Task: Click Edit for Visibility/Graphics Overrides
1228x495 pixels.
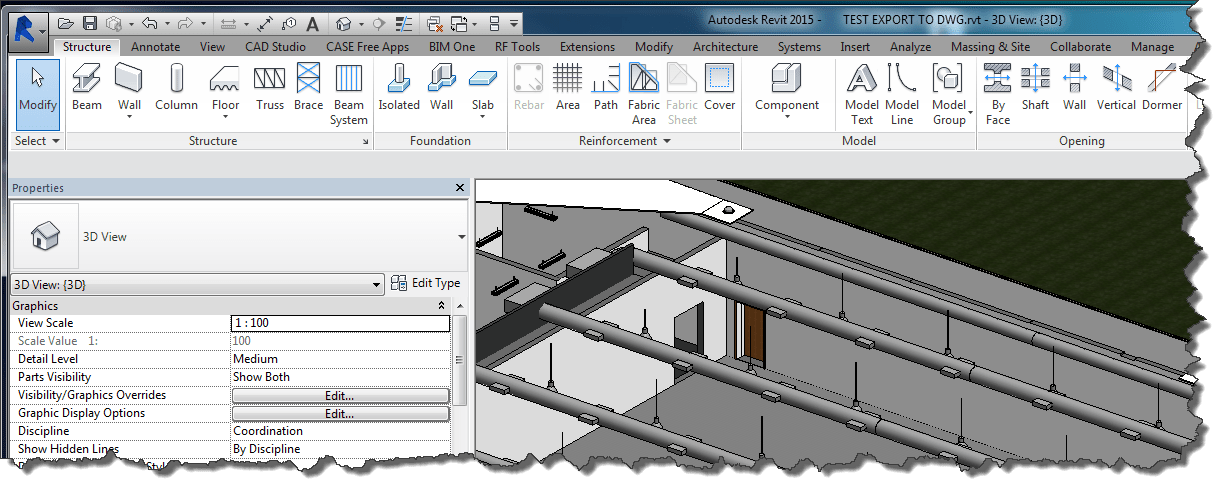Action: tap(340, 395)
